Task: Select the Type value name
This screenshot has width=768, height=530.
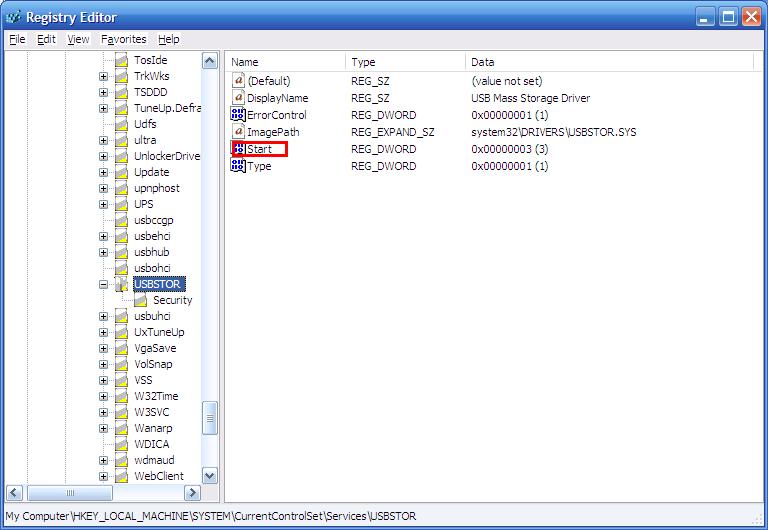Action: 259,166
